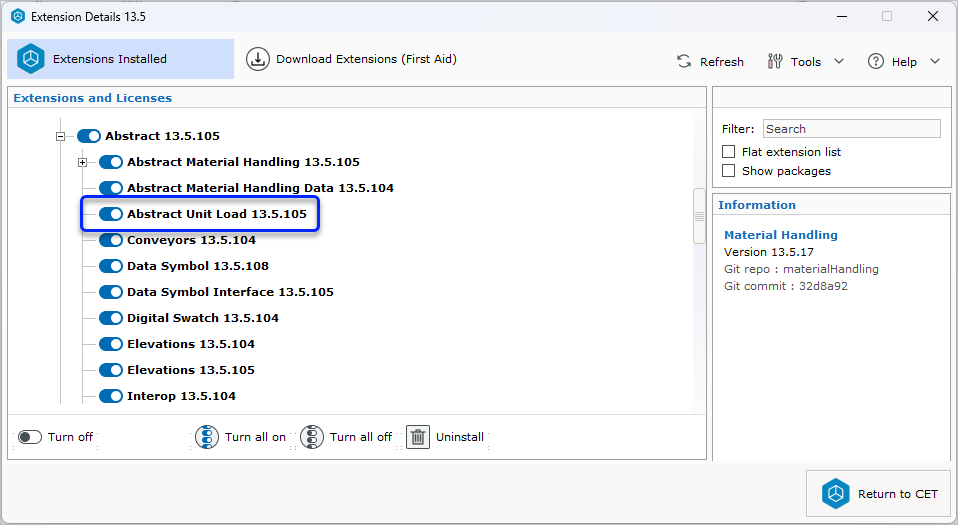Image resolution: width=958 pixels, height=525 pixels.
Task: Select Data Symbol Interface 13.5.105 text
Action: (x=230, y=292)
